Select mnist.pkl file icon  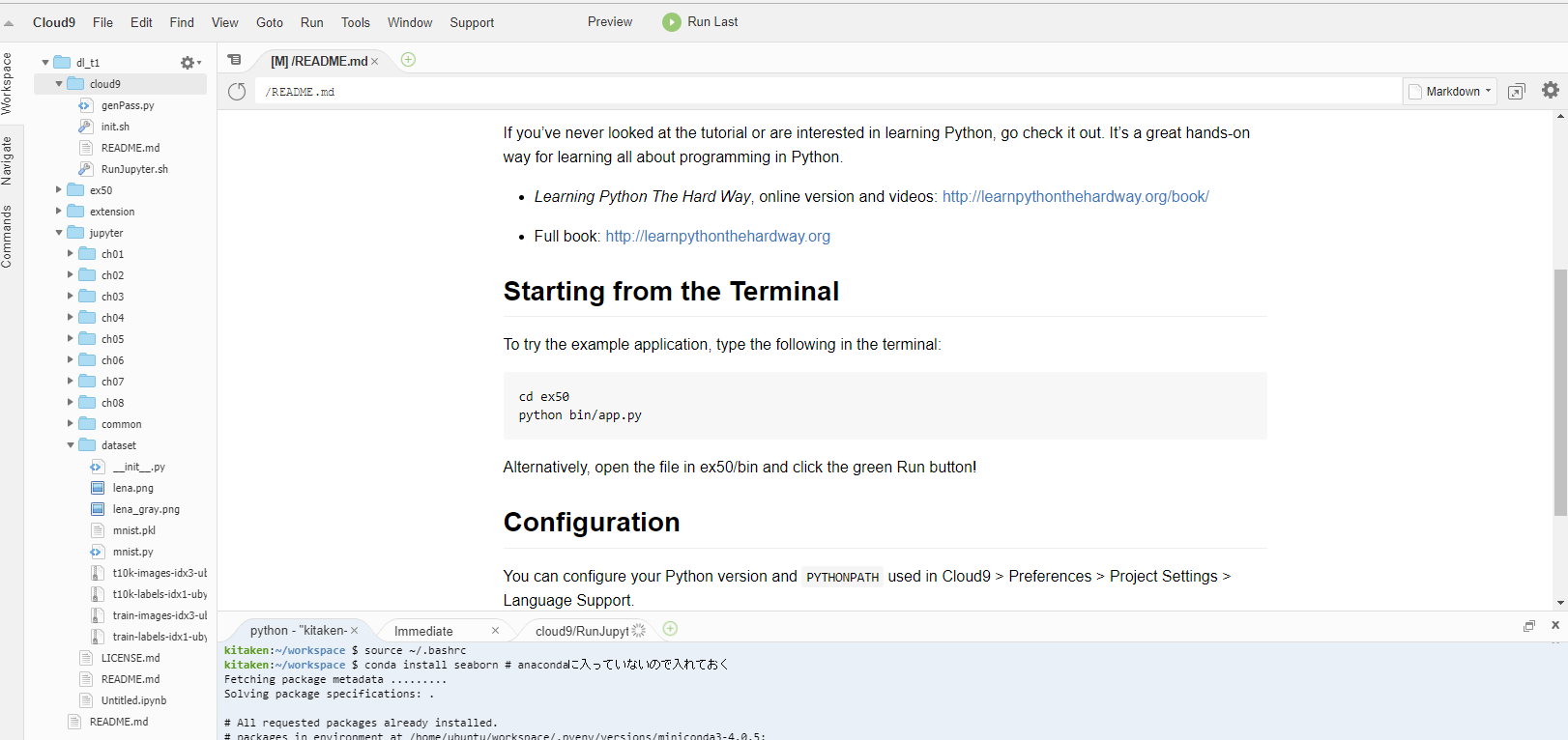pos(97,530)
